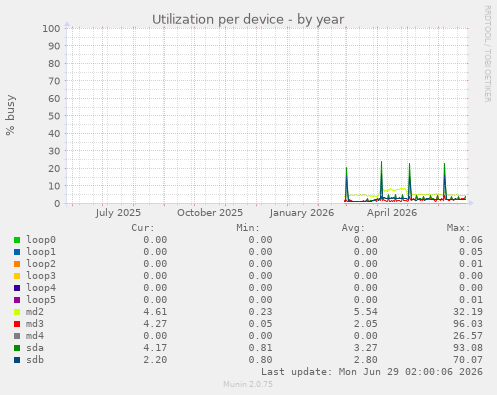This screenshot has width=497, height=395.
Task: Click the md2 device label
Action: coord(35,312)
